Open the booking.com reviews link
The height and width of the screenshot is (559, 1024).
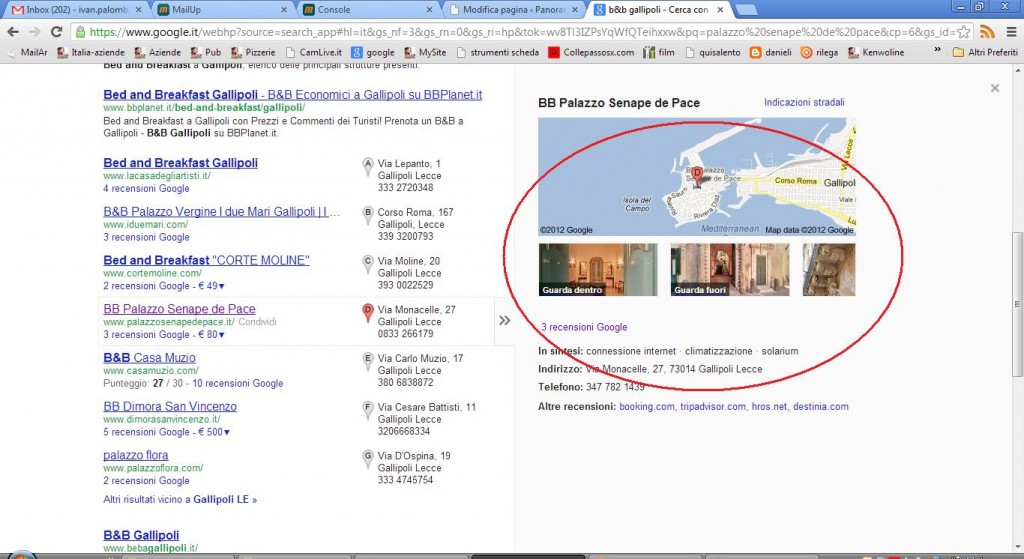(647, 407)
